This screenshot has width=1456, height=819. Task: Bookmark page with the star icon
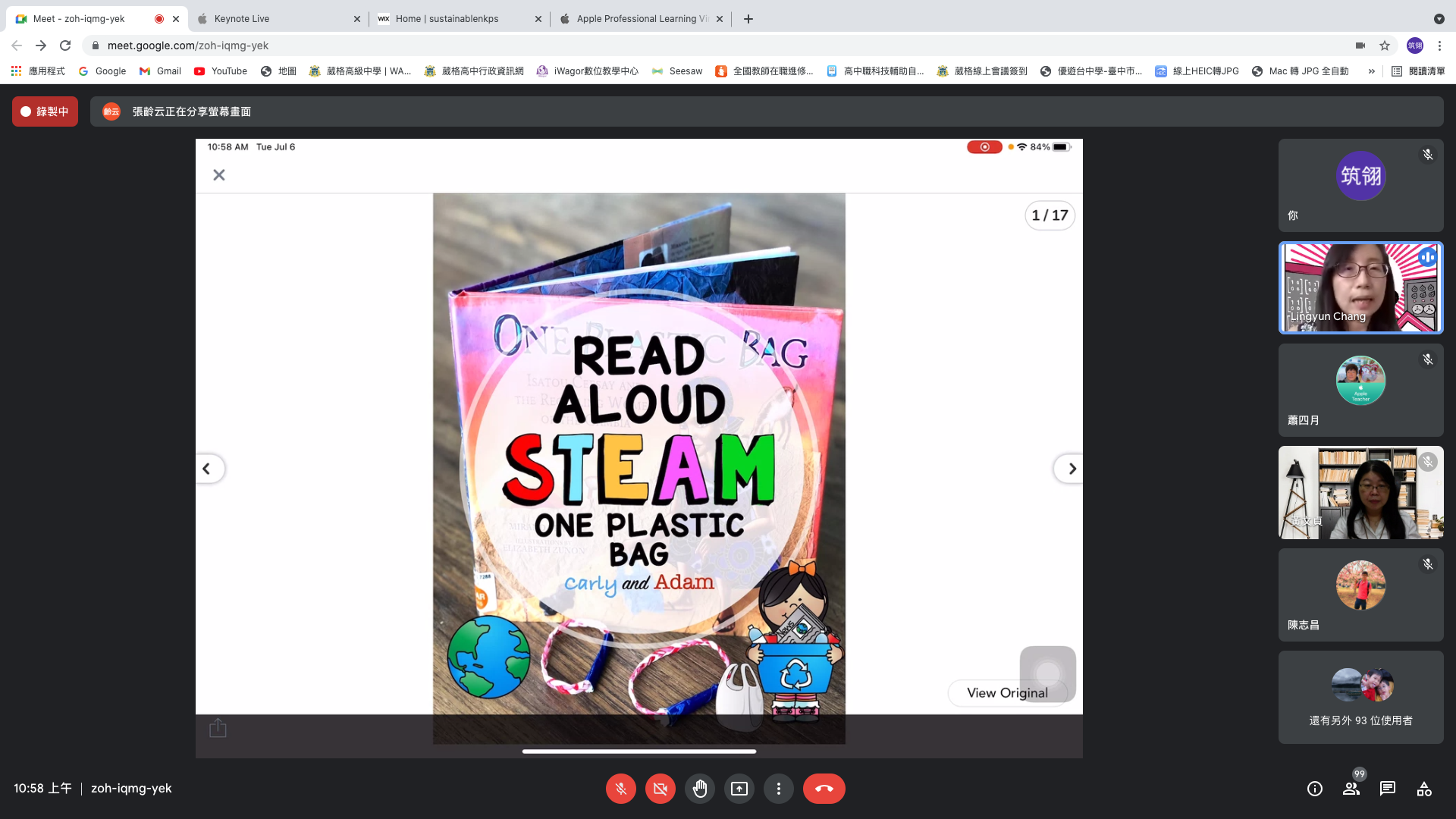(1385, 45)
